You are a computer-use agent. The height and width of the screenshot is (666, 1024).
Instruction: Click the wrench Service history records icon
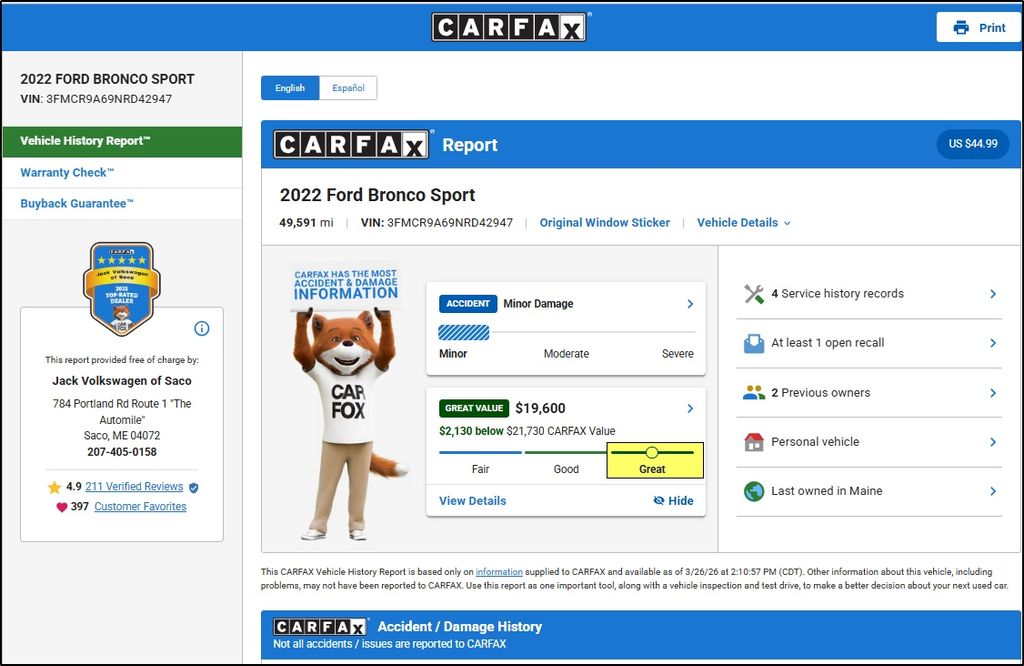pos(754,294)
